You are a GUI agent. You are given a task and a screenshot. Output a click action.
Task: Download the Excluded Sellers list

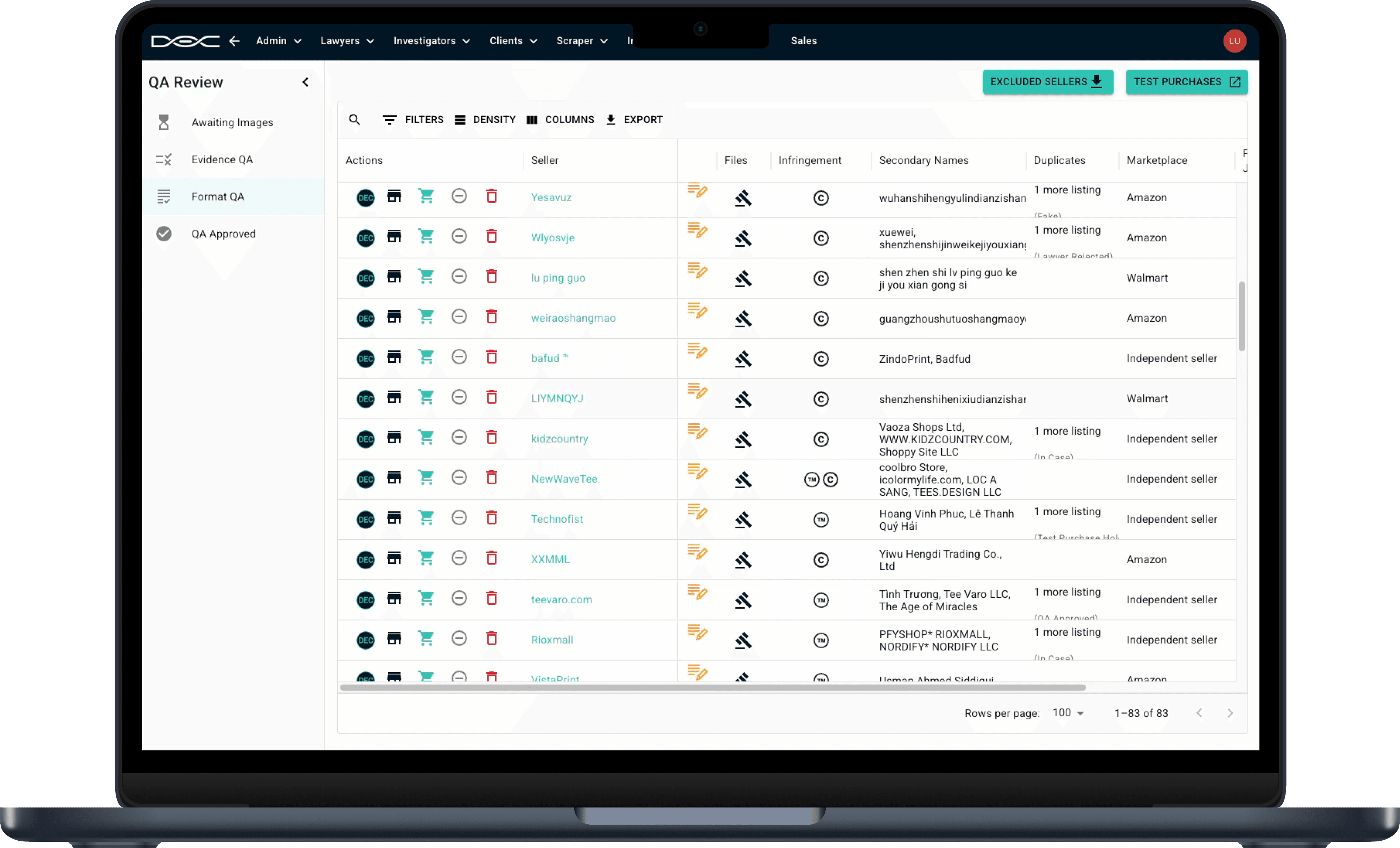point(1047,82)
